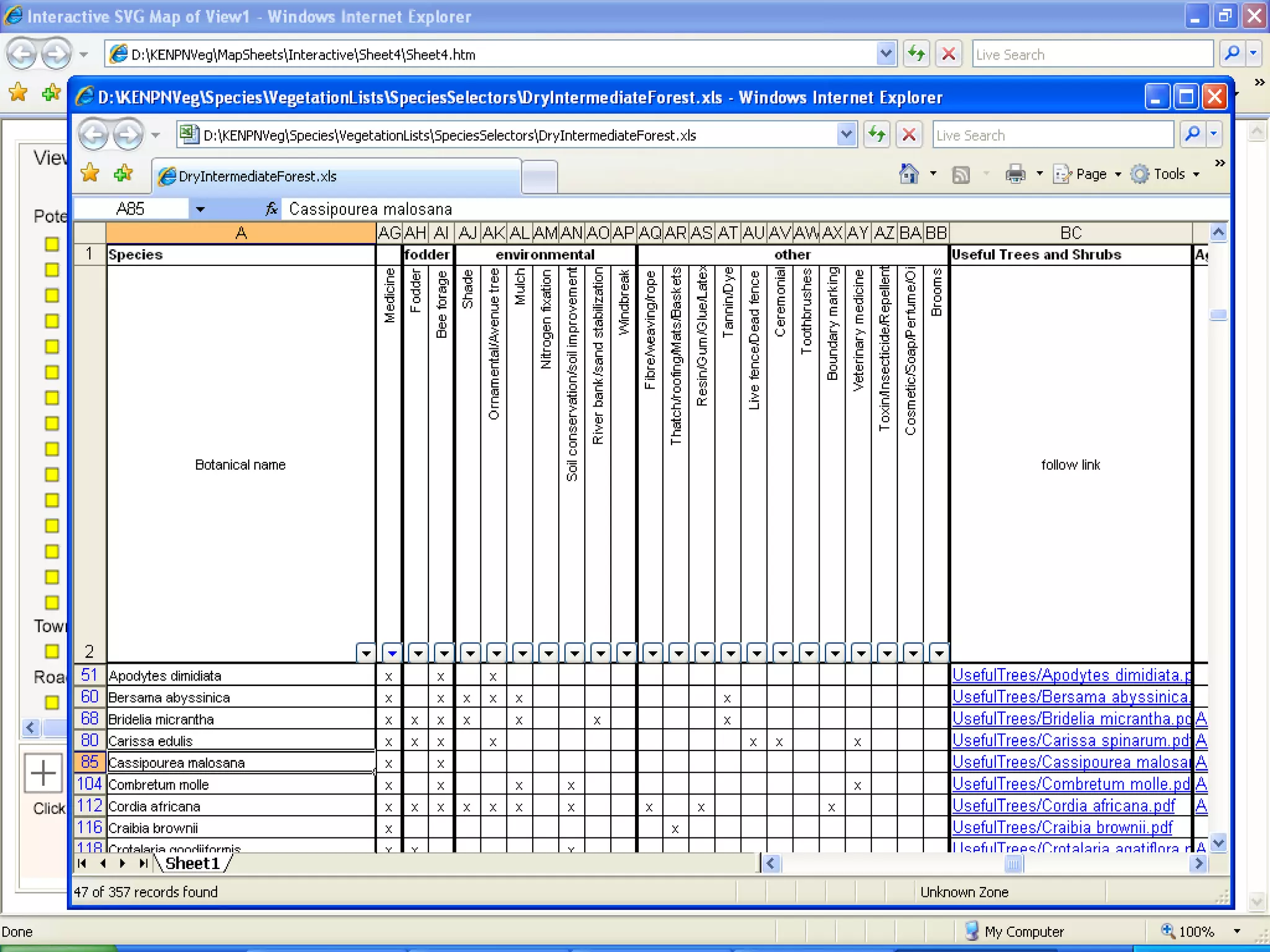
Task: Toggle the yellow checkbox under Towns
Action: click(x=52, y=651)
